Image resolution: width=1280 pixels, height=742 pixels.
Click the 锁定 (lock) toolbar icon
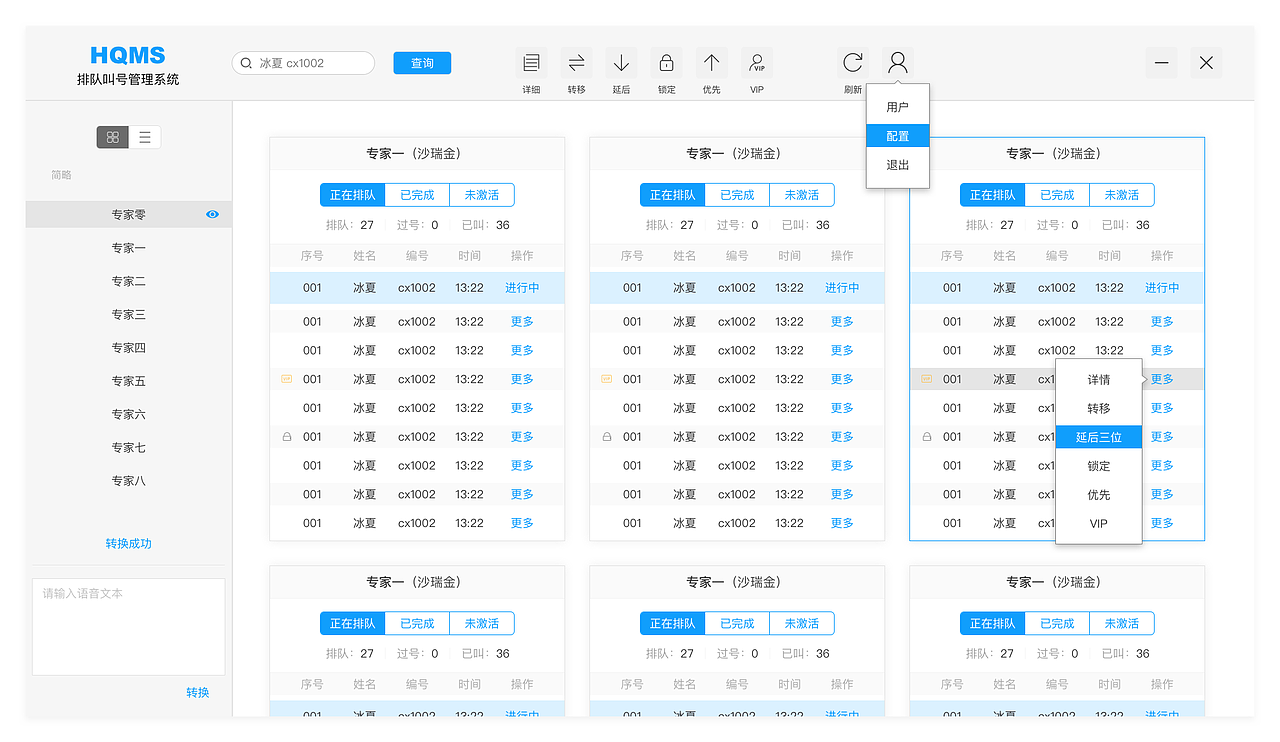tap(666, 62)
